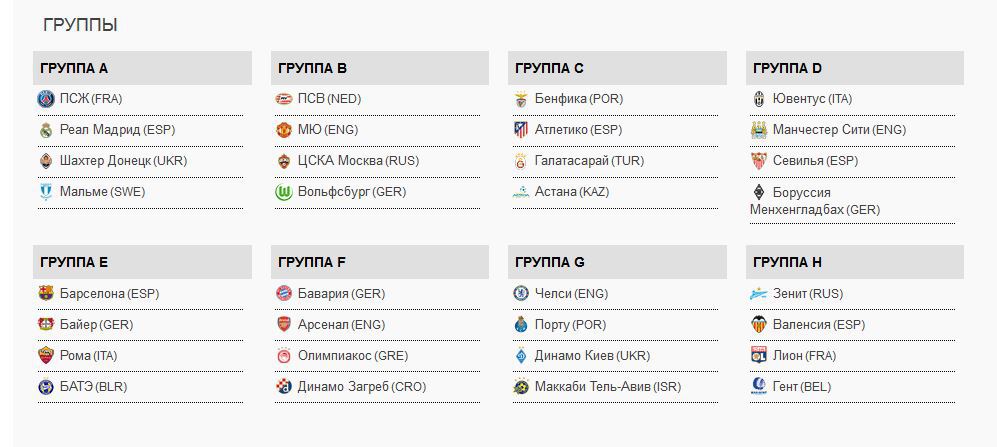Open the ЦСКА Москва (RUS) team link
997x447 pixels.
[x=358, y=161]
